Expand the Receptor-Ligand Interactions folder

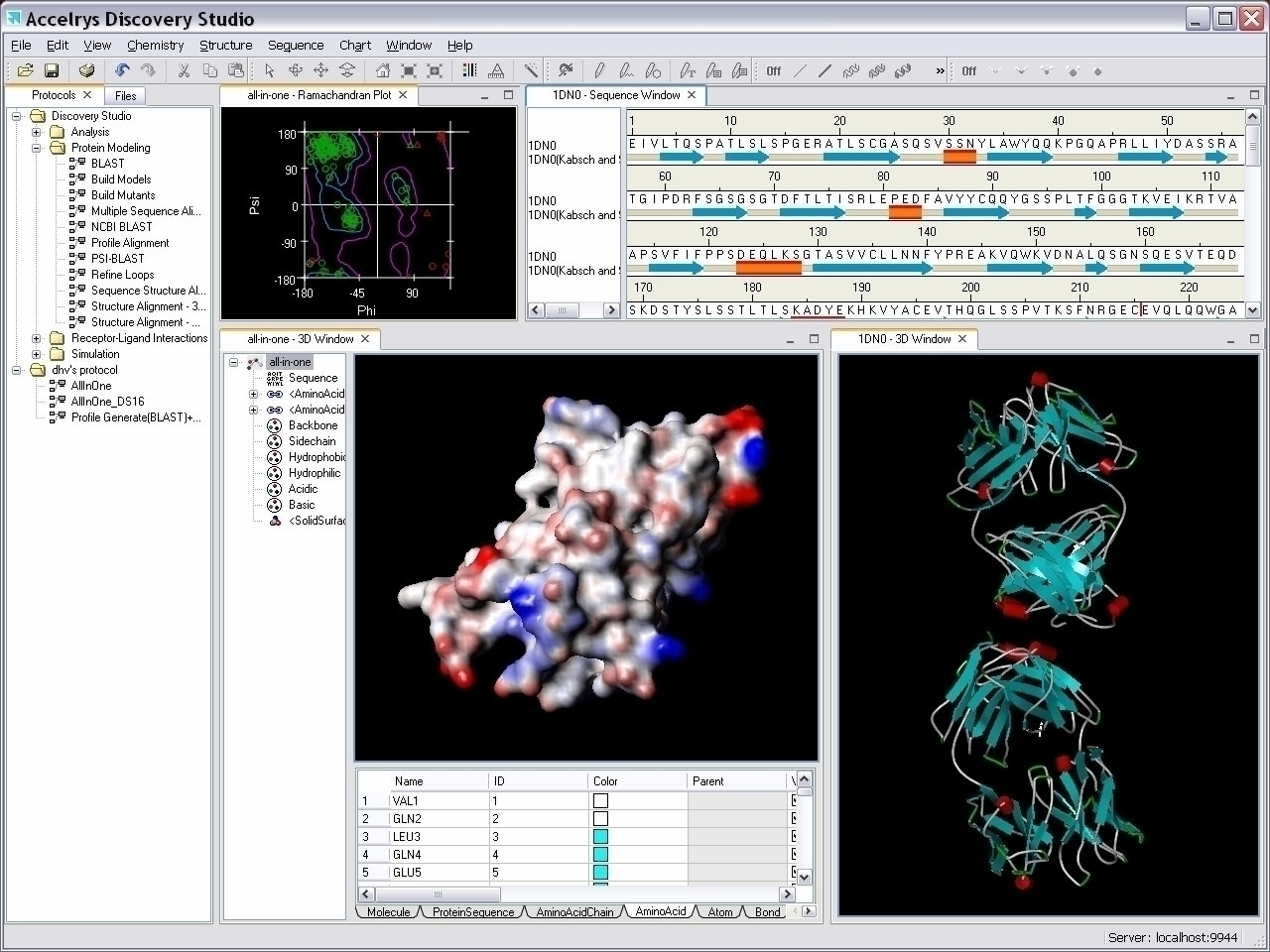[37, 338]
